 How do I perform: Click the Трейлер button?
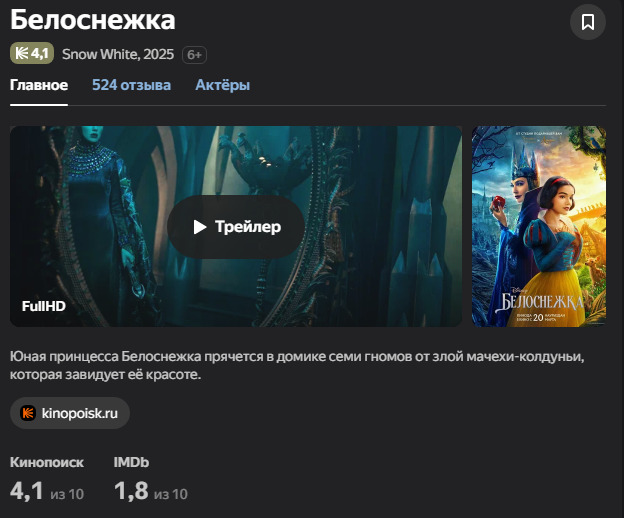(x=236, y=227)
